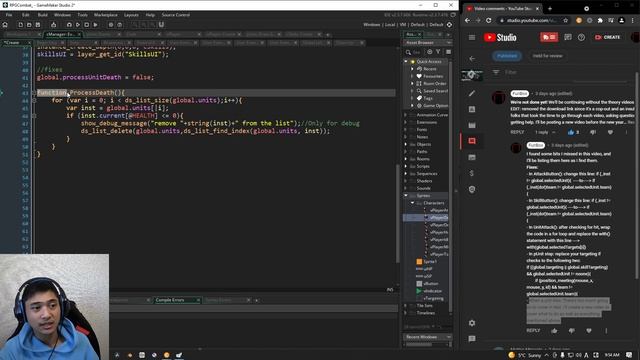The width and height of the screenshot is (640, 360).
Task: Open video analytics icon in Studio sidebar
Action: 472,109
